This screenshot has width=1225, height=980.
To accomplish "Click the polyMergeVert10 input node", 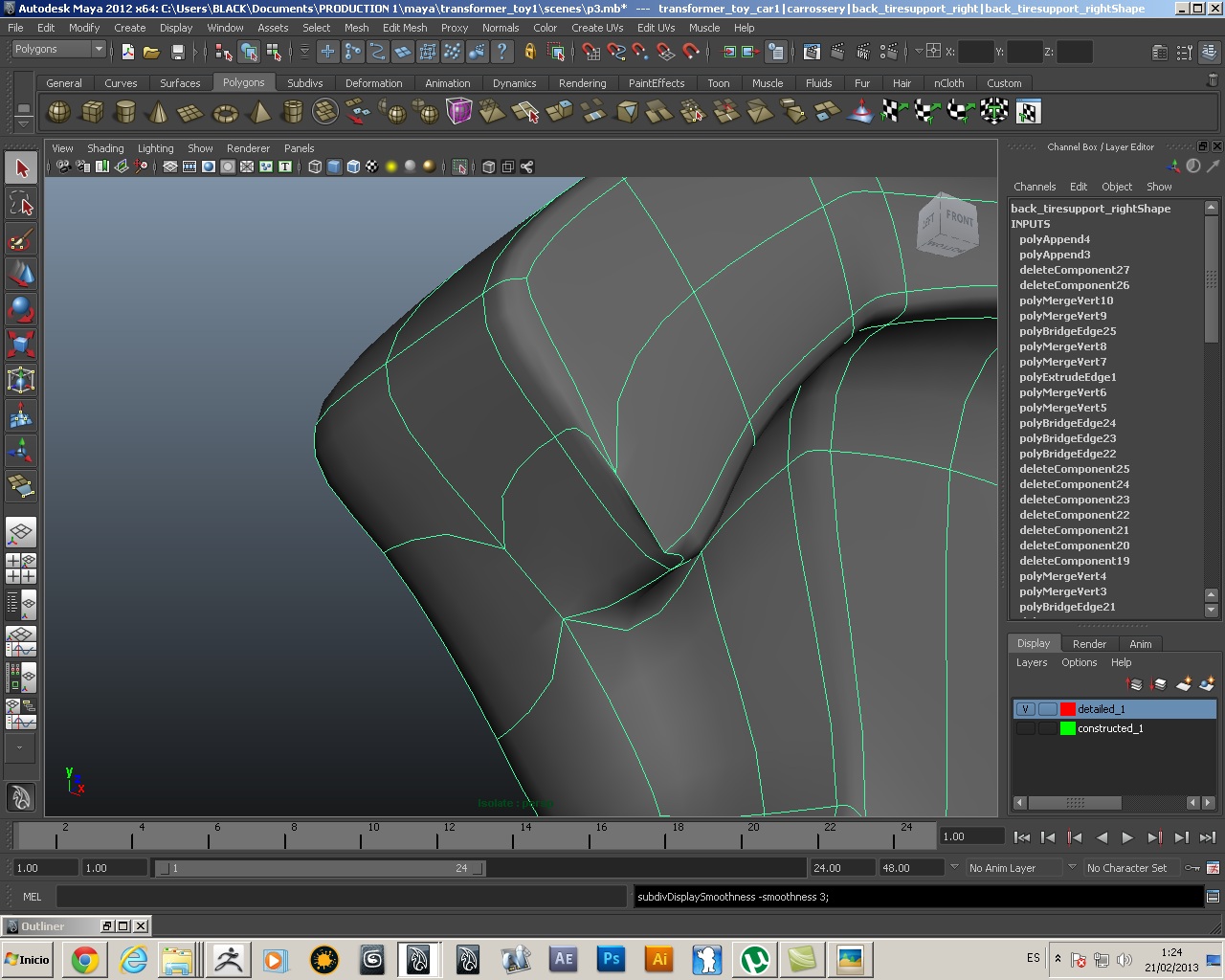I will pyautogui.click(x=1066, y=301).
